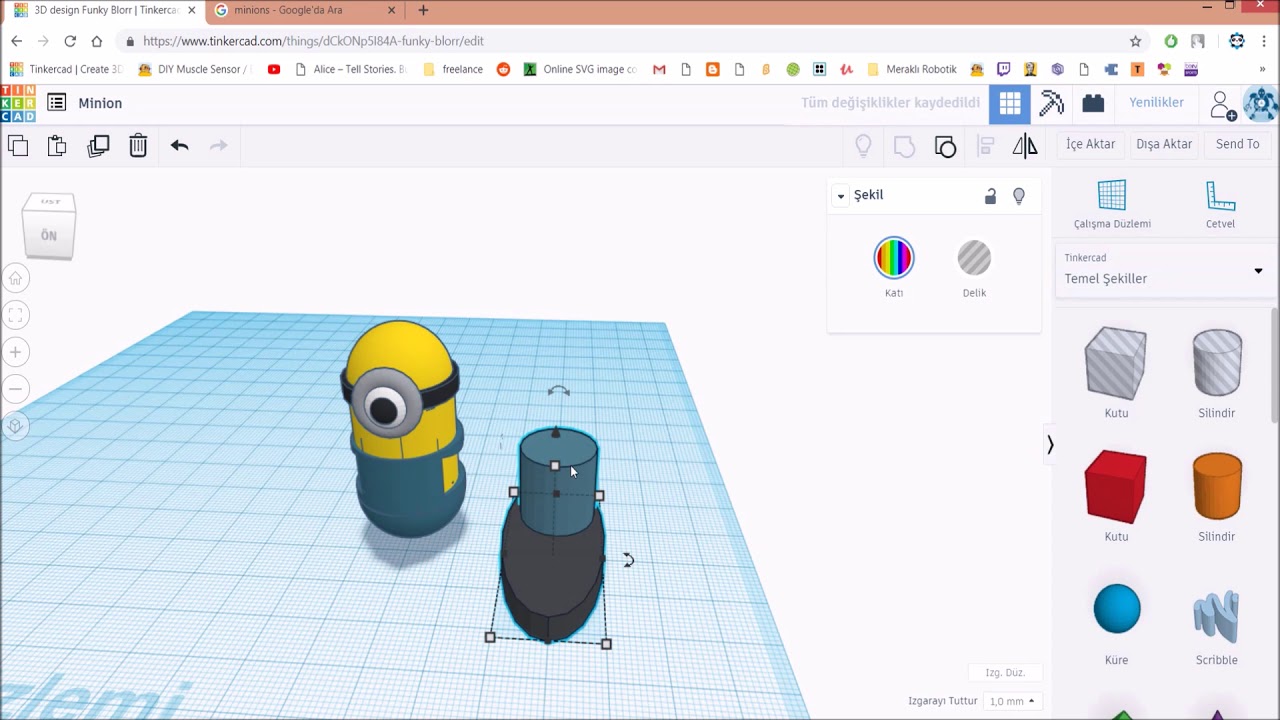Click the Izg. Düz. edit grid button

(1005, 673)
